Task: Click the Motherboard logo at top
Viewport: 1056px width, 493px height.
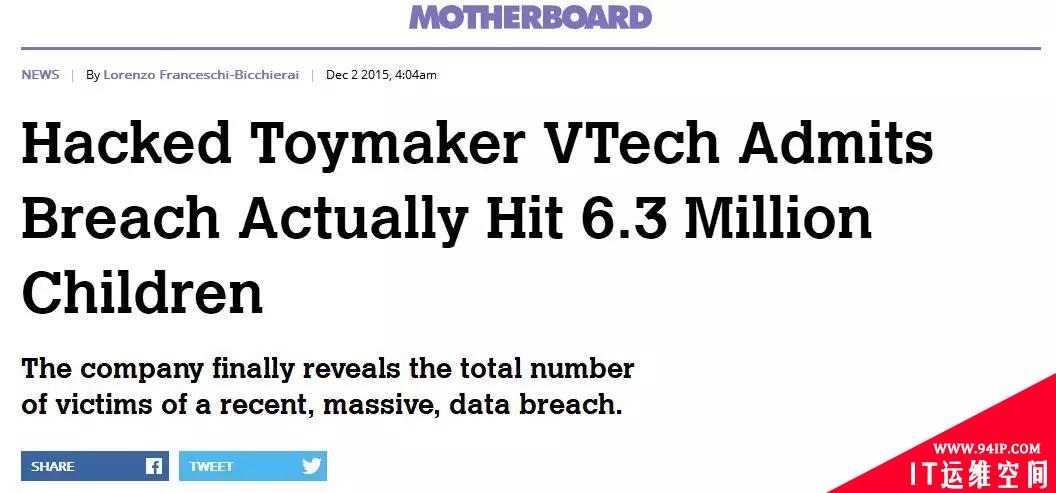Action: pos(529,17)
